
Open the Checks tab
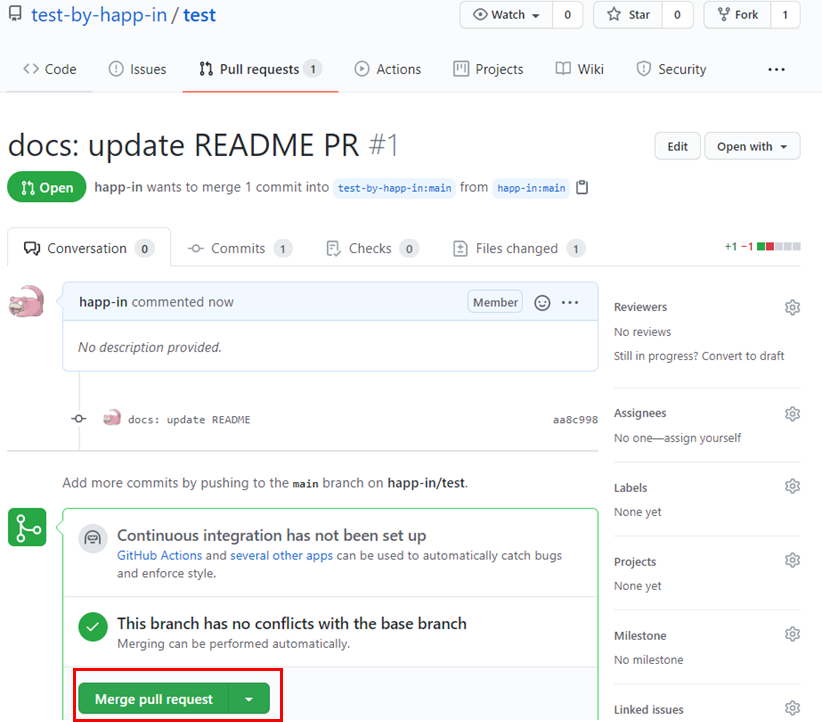click(372, 249)
